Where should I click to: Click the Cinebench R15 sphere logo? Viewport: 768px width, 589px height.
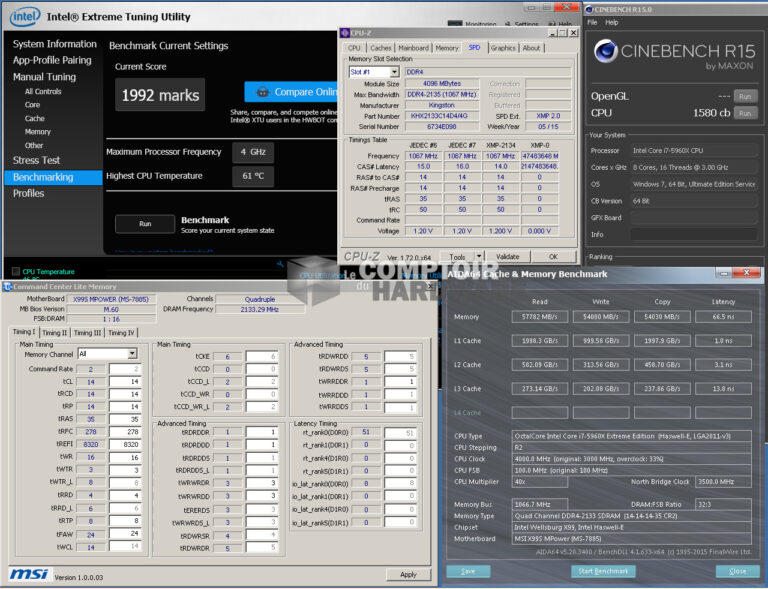point(606,53)
